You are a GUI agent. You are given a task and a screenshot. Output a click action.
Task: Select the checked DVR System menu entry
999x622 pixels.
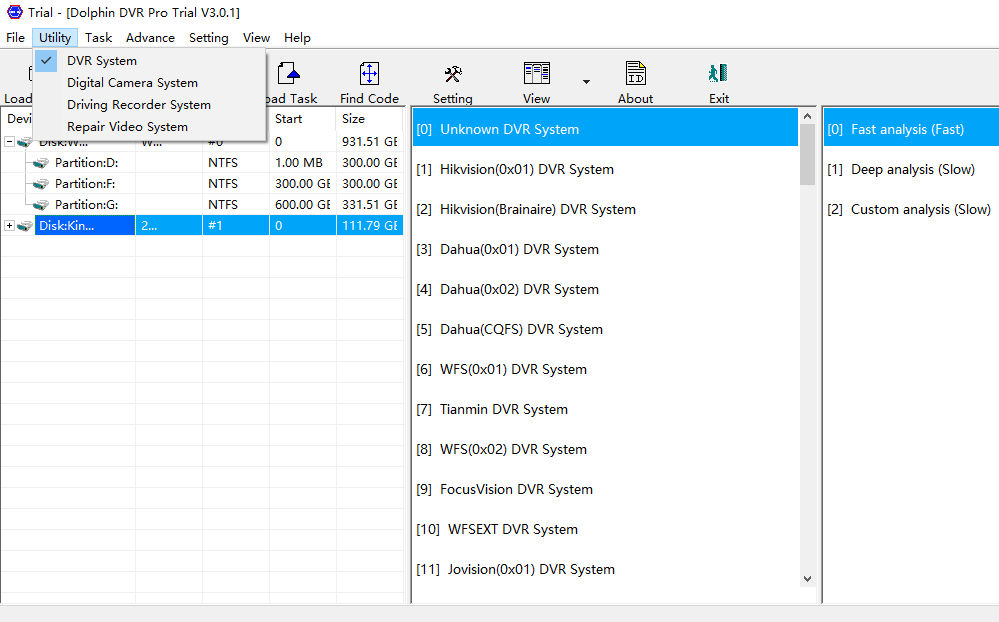(149, 61)
